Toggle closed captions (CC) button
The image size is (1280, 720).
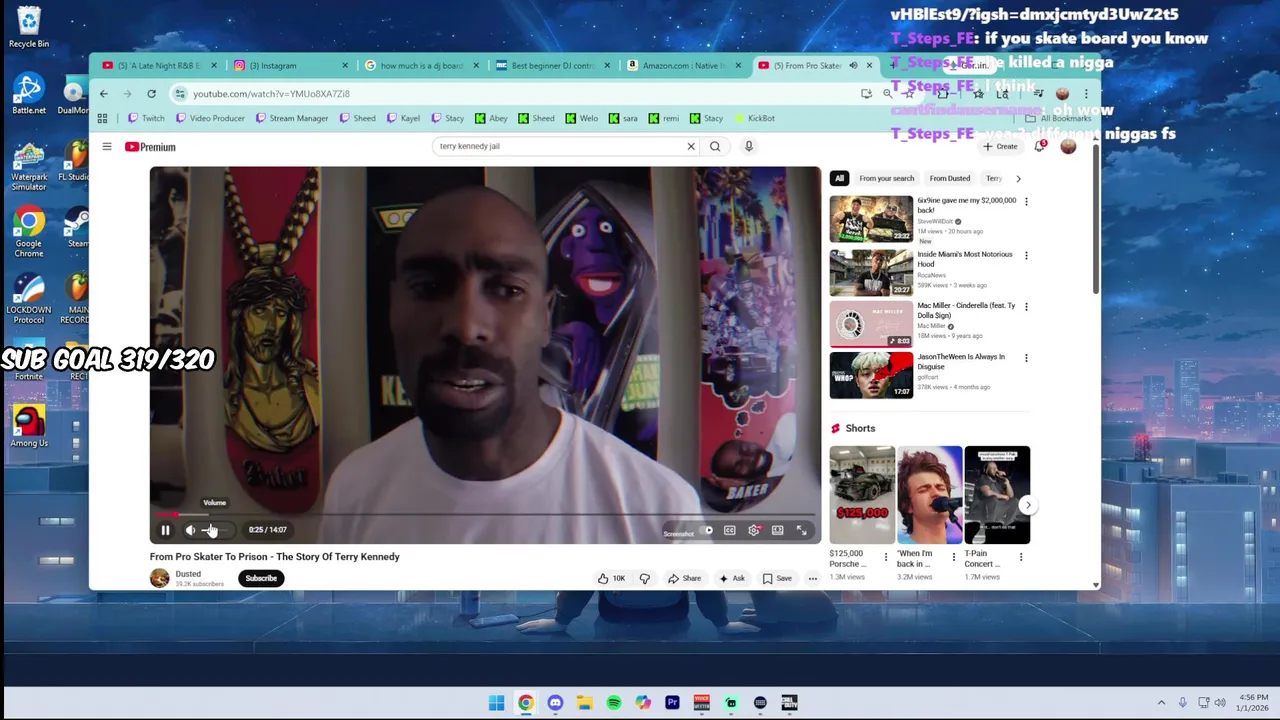pyautogui.click(x=730, y=530)
